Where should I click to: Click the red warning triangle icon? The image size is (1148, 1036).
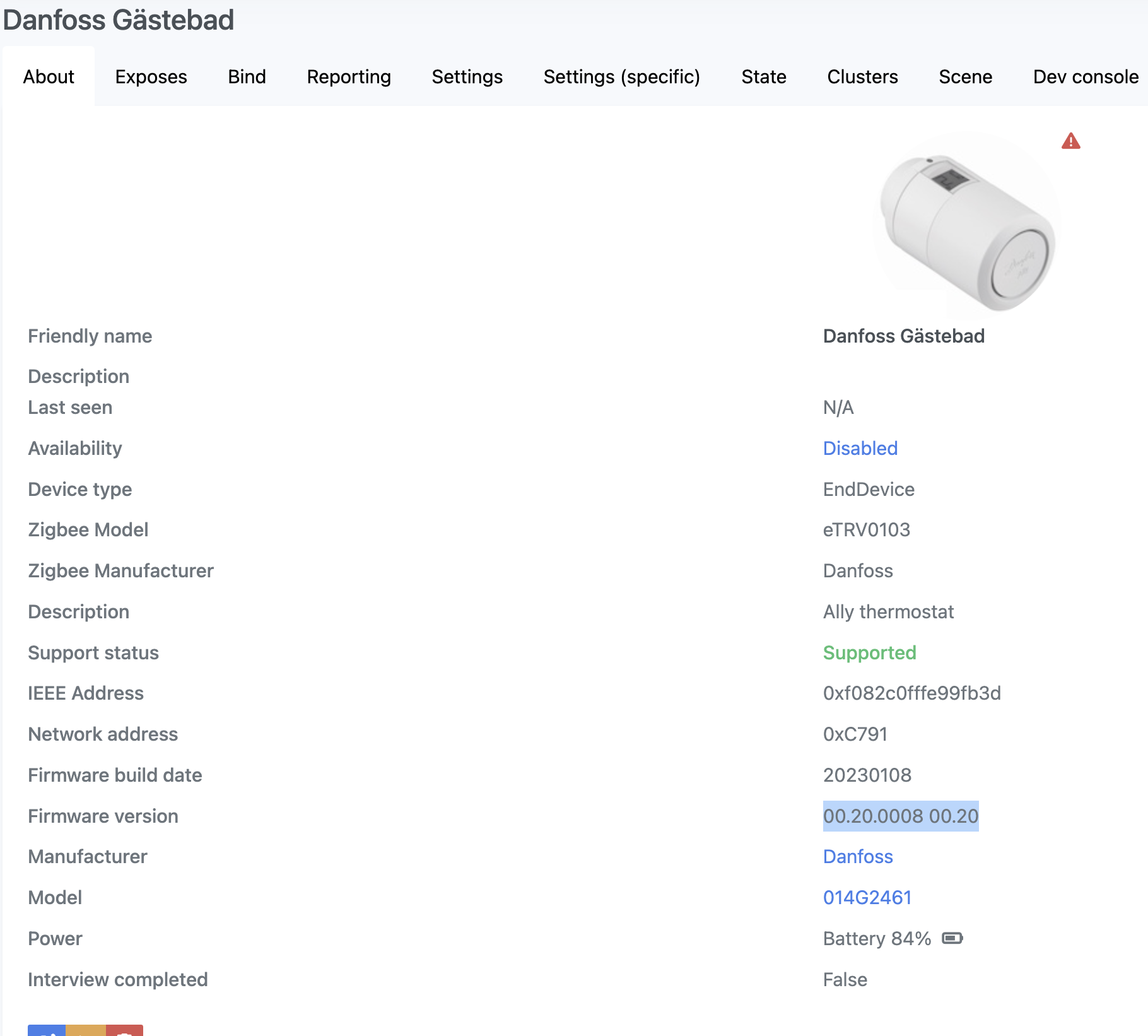pos(1070,140)
